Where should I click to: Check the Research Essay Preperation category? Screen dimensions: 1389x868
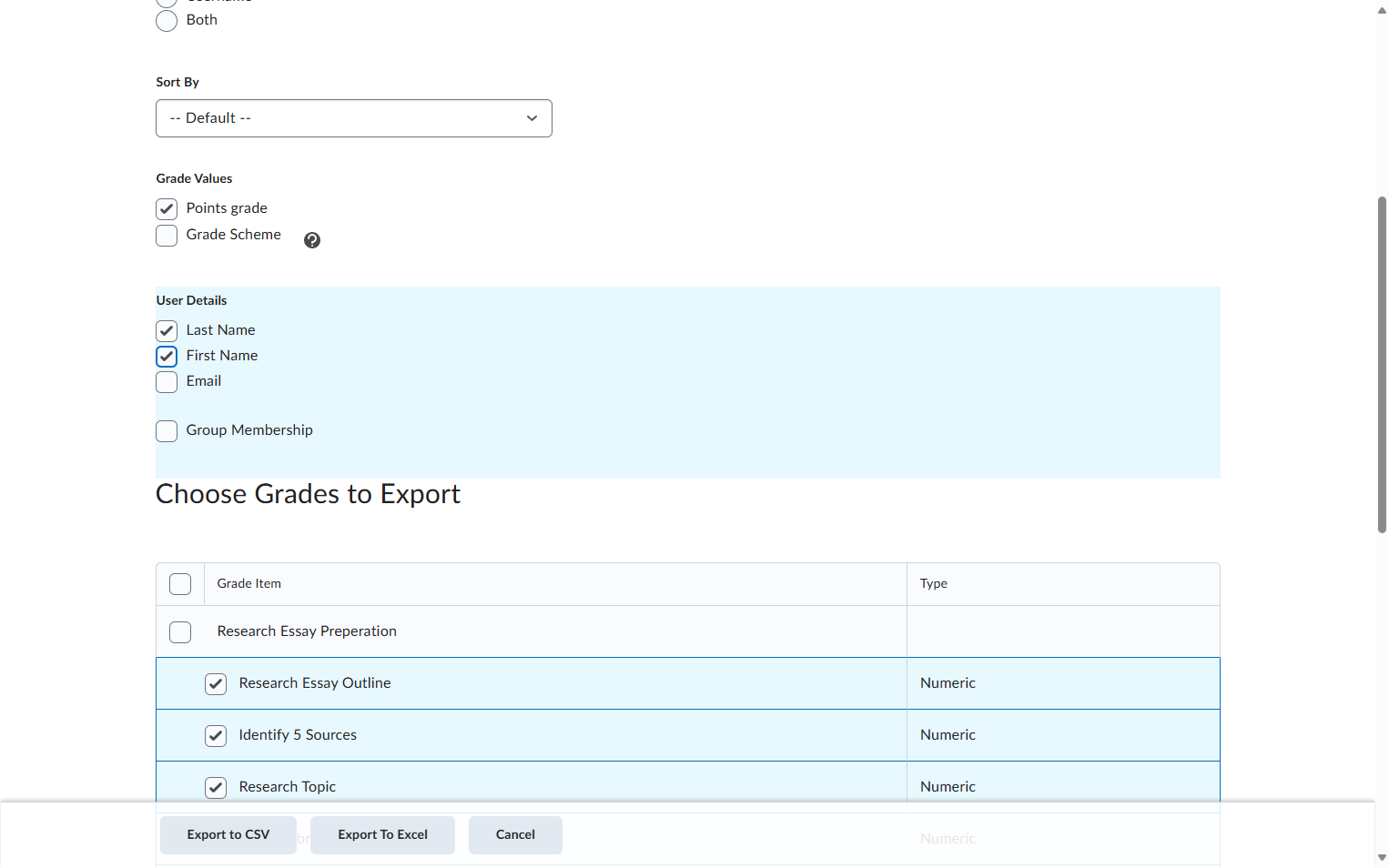point(180,632)
